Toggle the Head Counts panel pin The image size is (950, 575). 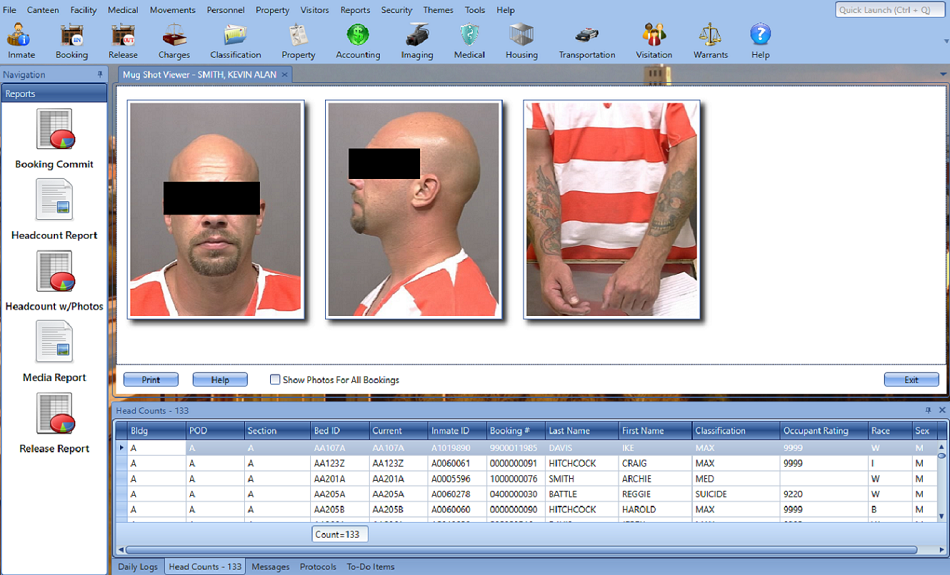coord(928,411)
